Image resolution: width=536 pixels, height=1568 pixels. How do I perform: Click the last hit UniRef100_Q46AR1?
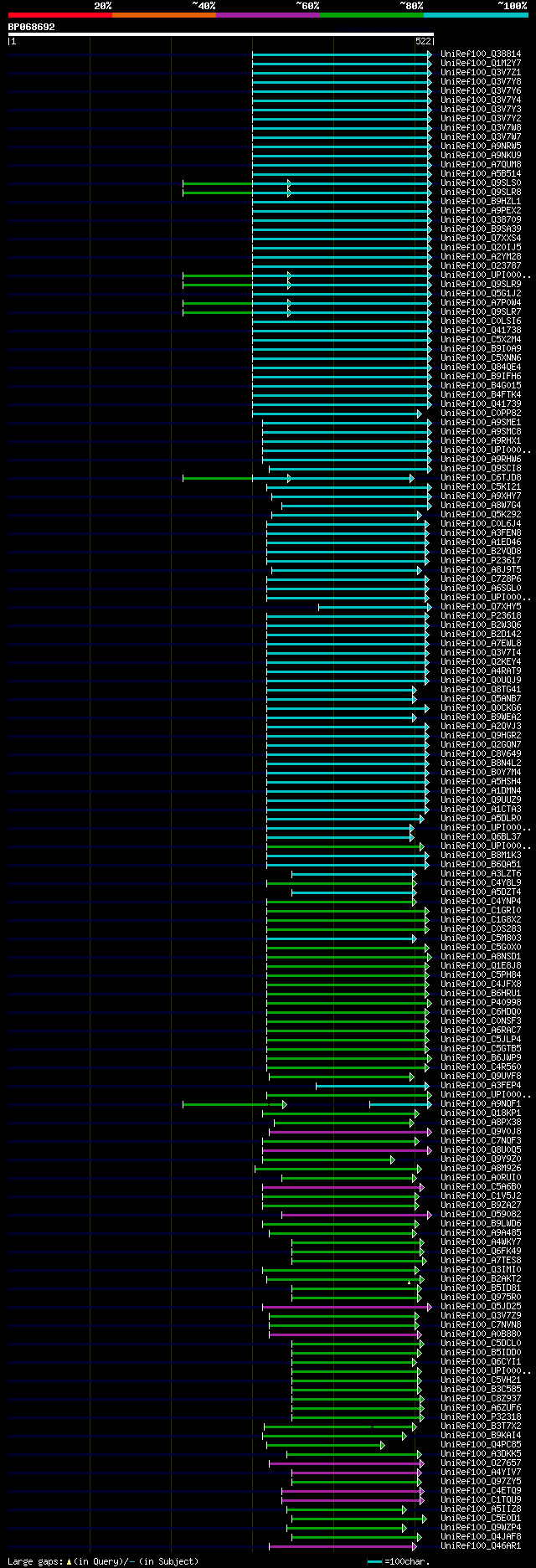481,1546
